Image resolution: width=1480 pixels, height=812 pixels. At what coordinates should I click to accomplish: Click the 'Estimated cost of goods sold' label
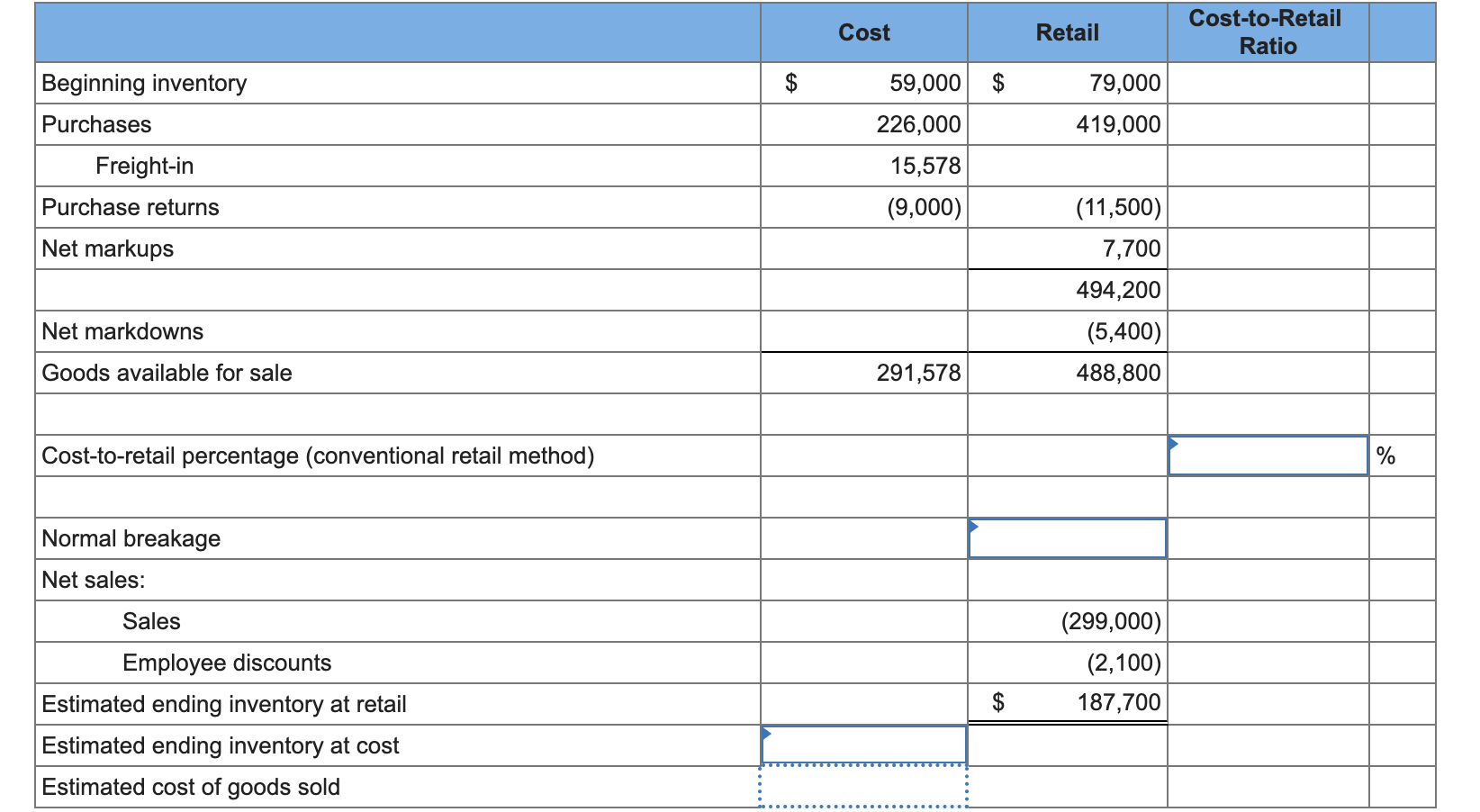pos(191,787)
